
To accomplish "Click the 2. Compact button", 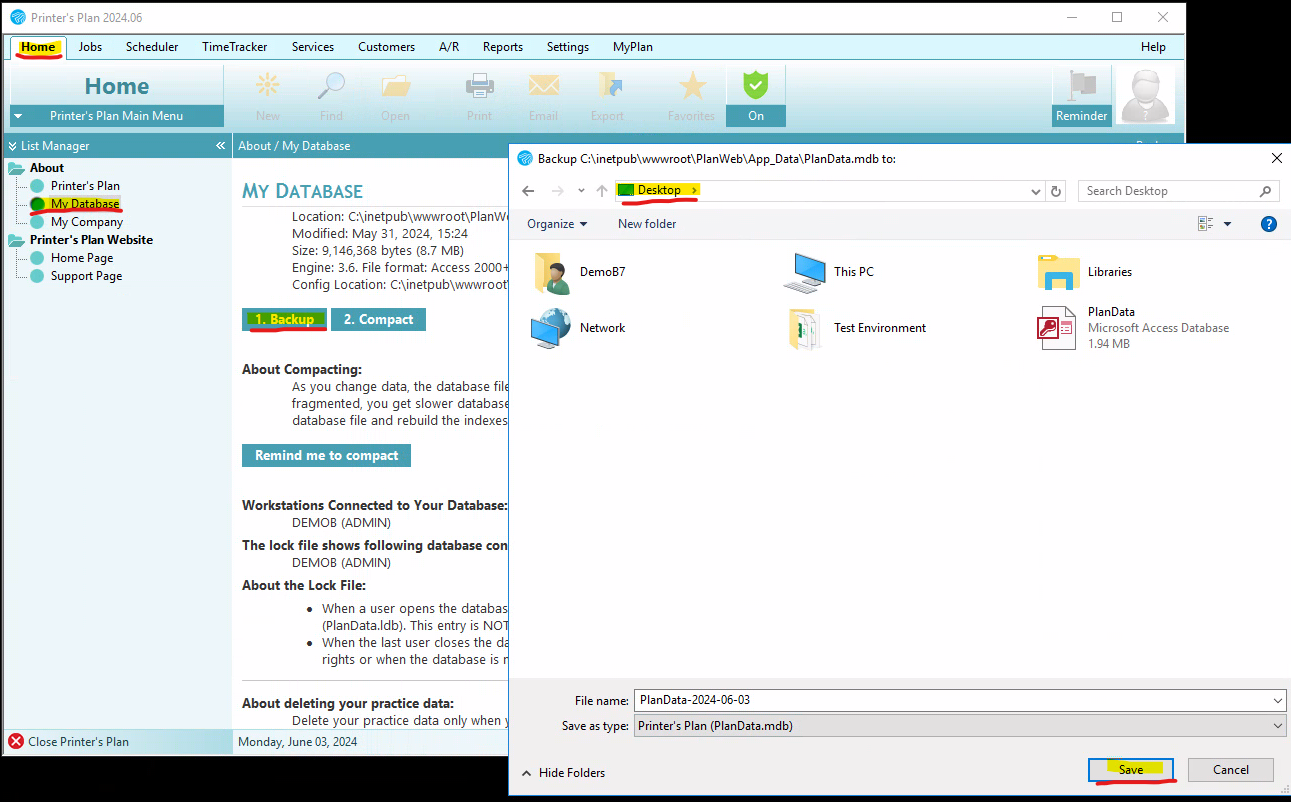I will pyautogui.click(x=378, y=319).
